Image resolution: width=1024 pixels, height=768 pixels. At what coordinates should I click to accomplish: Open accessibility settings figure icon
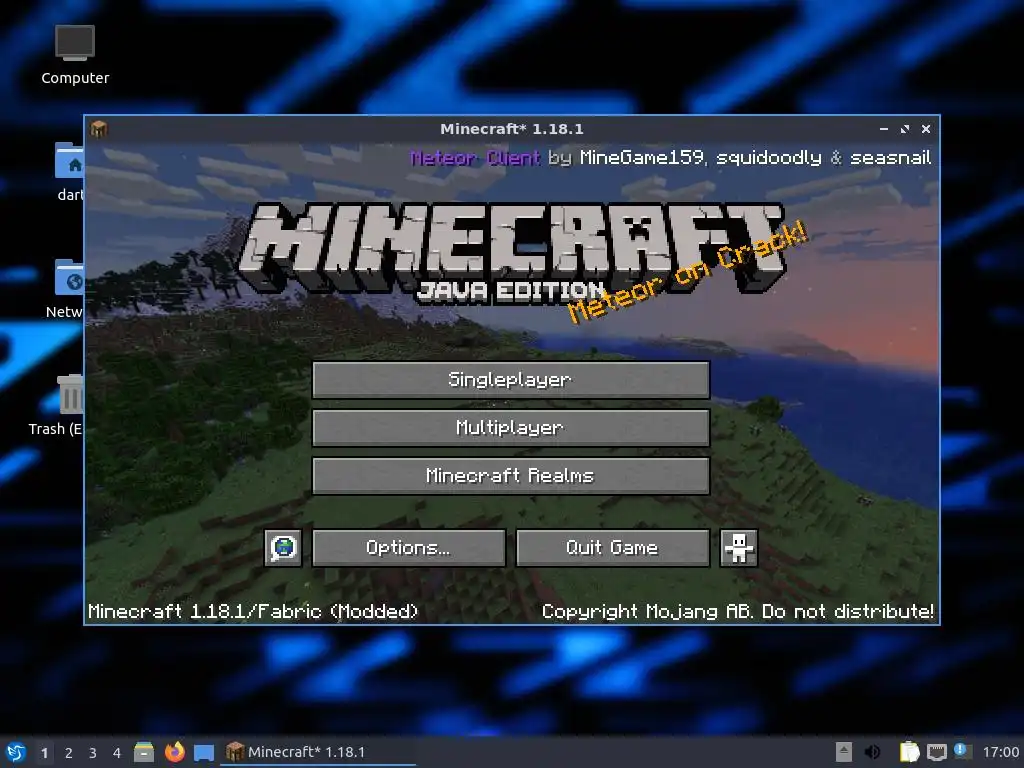tap(739, 547)
